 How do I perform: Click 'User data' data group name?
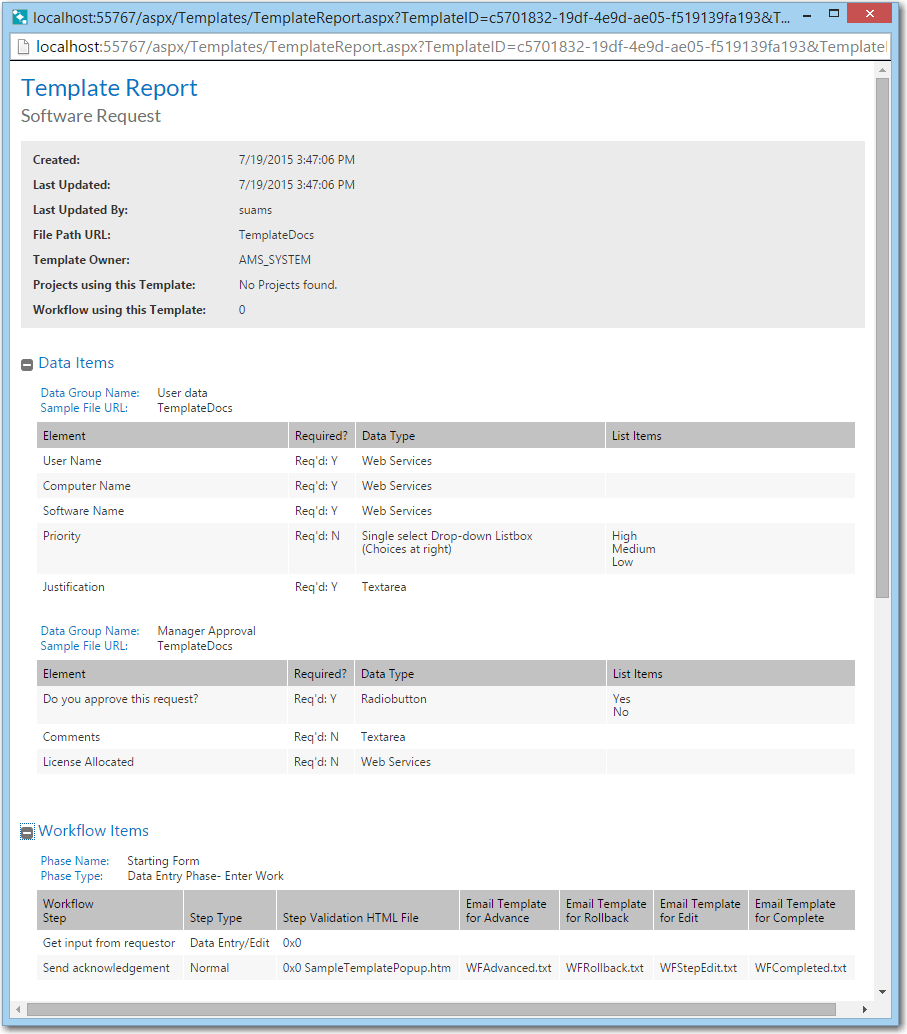(x=182, y=393)
